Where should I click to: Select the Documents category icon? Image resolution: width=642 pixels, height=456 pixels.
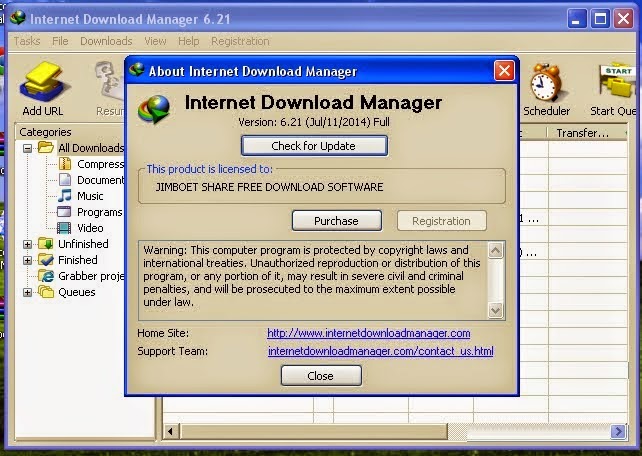pos(65,180)
